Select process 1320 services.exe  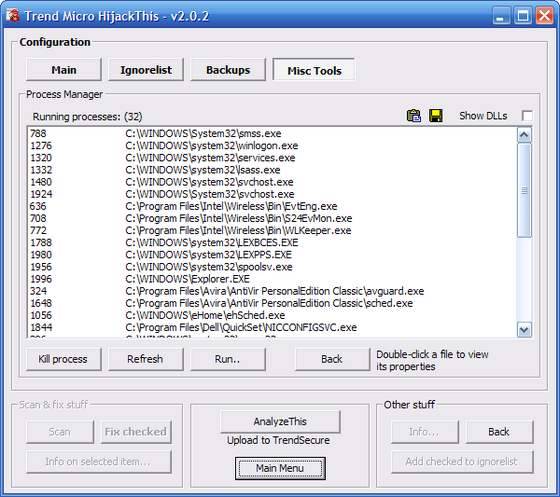pos(272,158)
